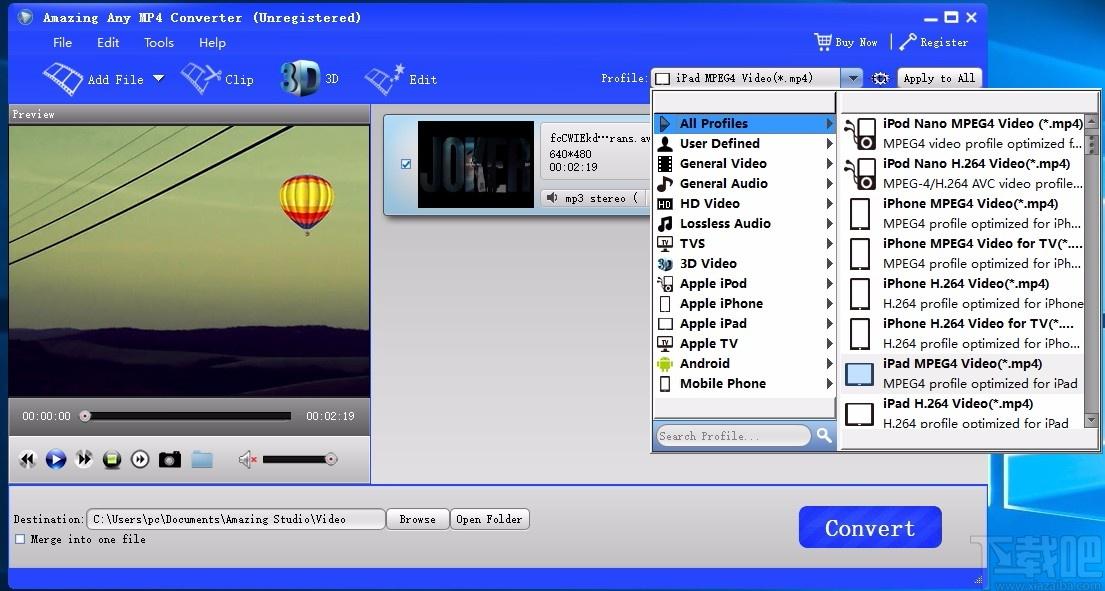
Task: Click the iPod Nano H.264 Video device icon
Action: click(x=860, y=173)
